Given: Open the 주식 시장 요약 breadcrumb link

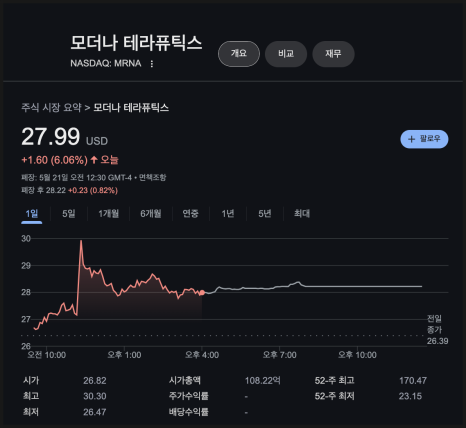Looking at the screenshot, I should (51, 107).
